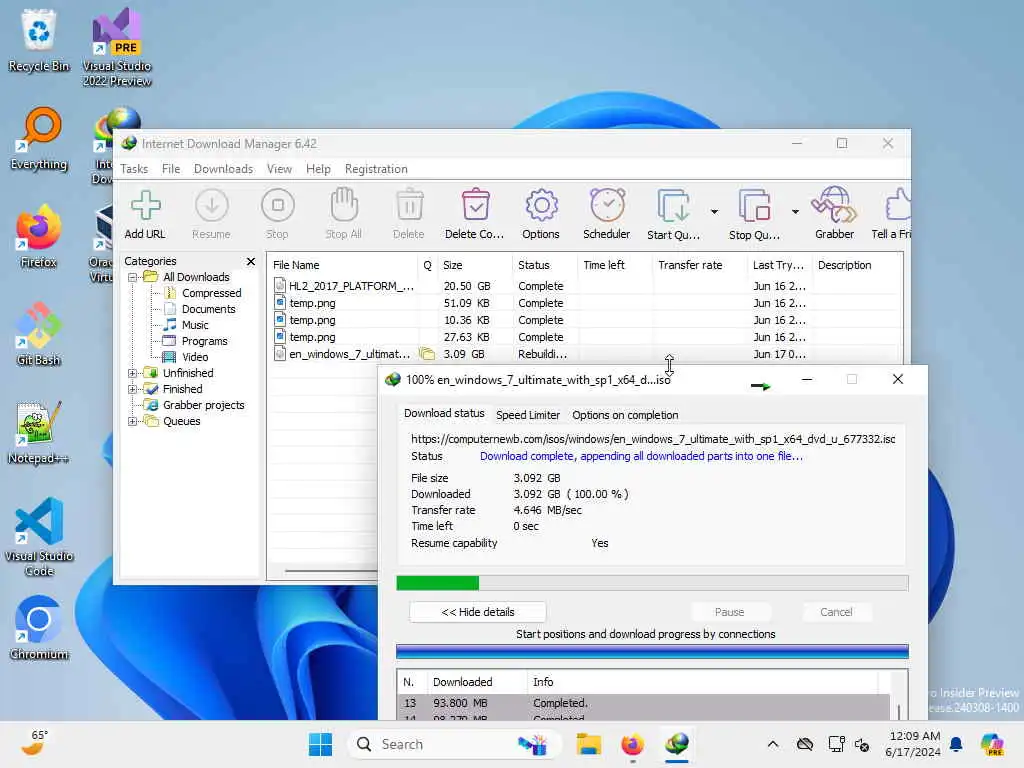1024x768 pixels.
Task: Click the Delete trash icon in toolbar
Action: tap(409, 214)
